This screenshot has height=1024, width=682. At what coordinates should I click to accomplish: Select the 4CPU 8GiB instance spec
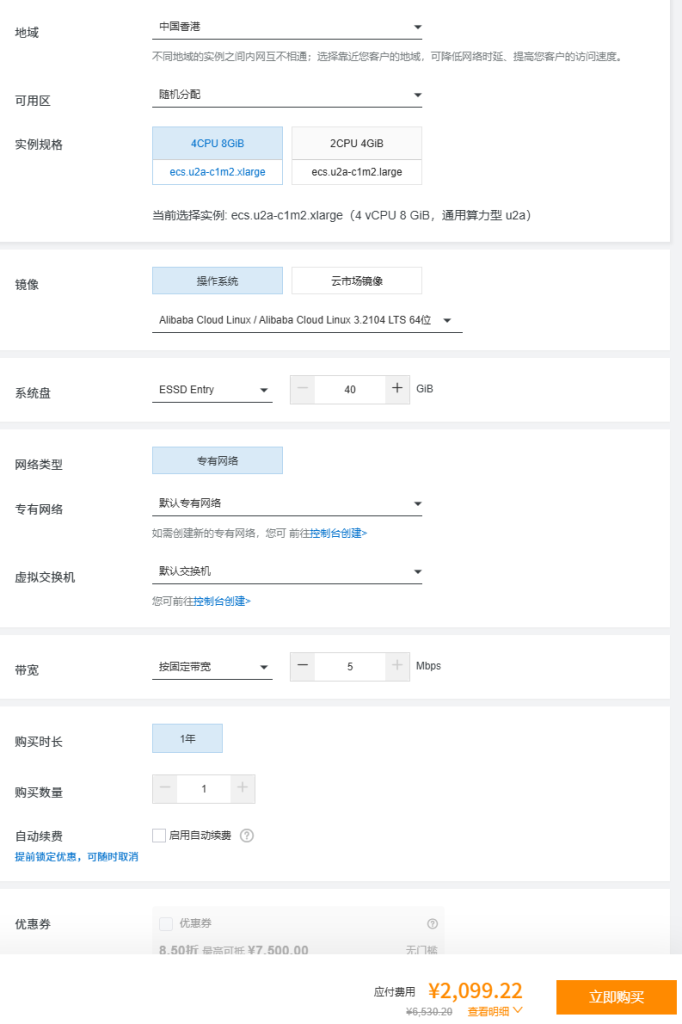(x=218, y=155)
